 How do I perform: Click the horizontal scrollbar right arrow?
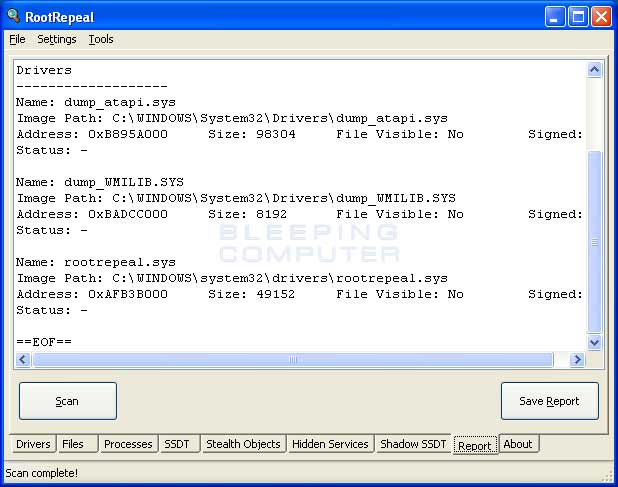tap(577, 359)
